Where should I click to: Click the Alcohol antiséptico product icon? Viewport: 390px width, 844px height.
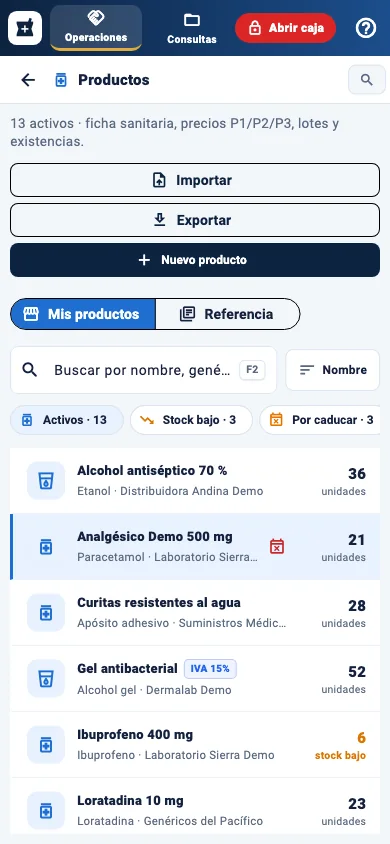[46, 480]
